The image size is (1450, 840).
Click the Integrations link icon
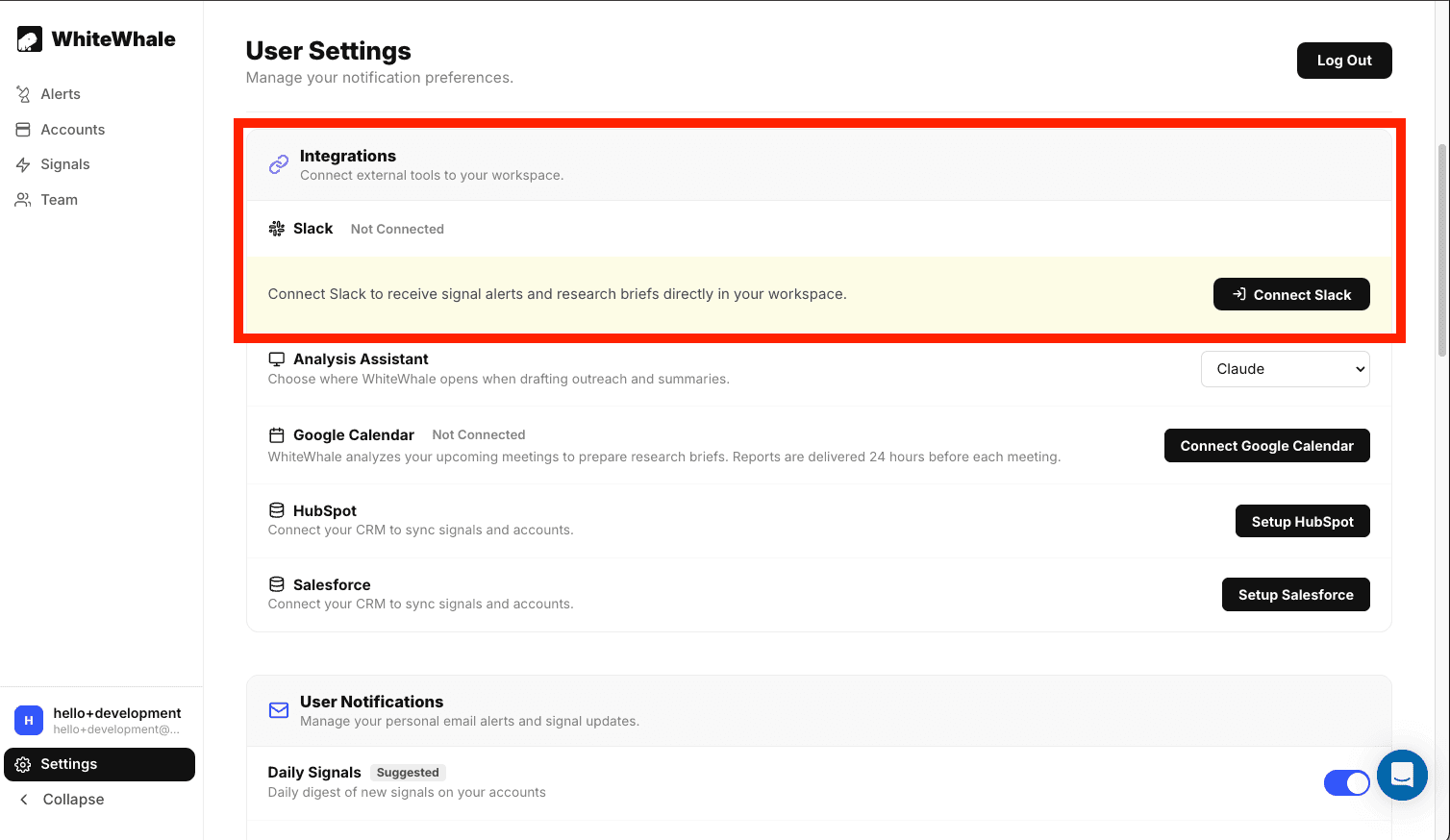tap(279, 164)
